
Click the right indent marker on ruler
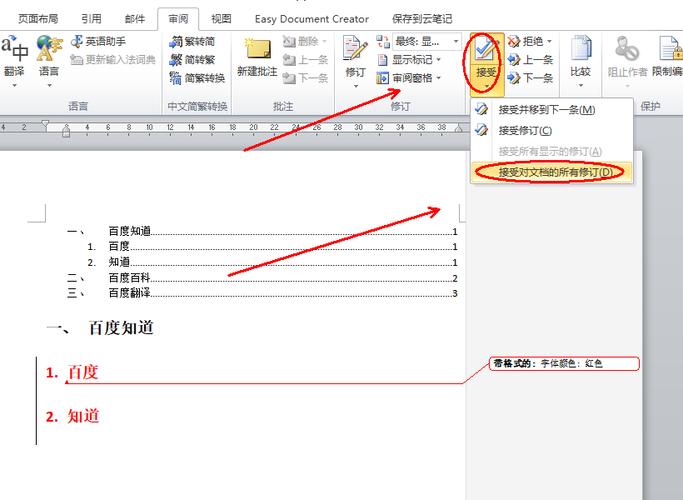[x=459, y=128]
